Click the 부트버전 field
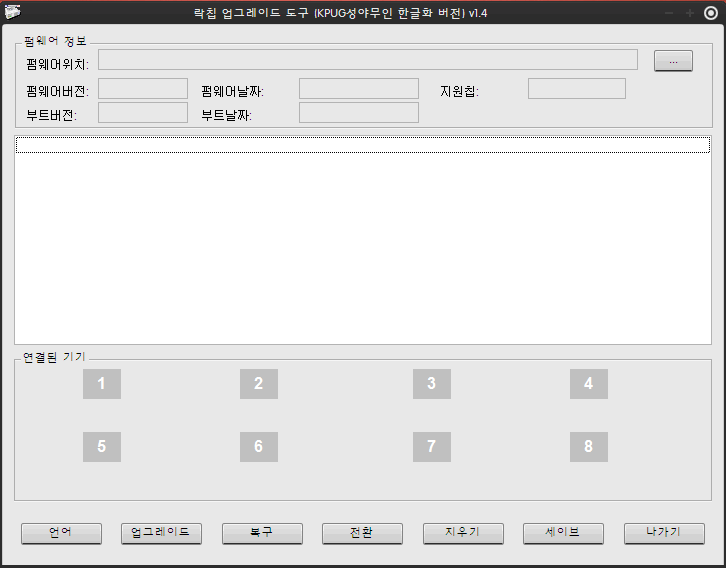The image size is (726, 568). (143, 112)
